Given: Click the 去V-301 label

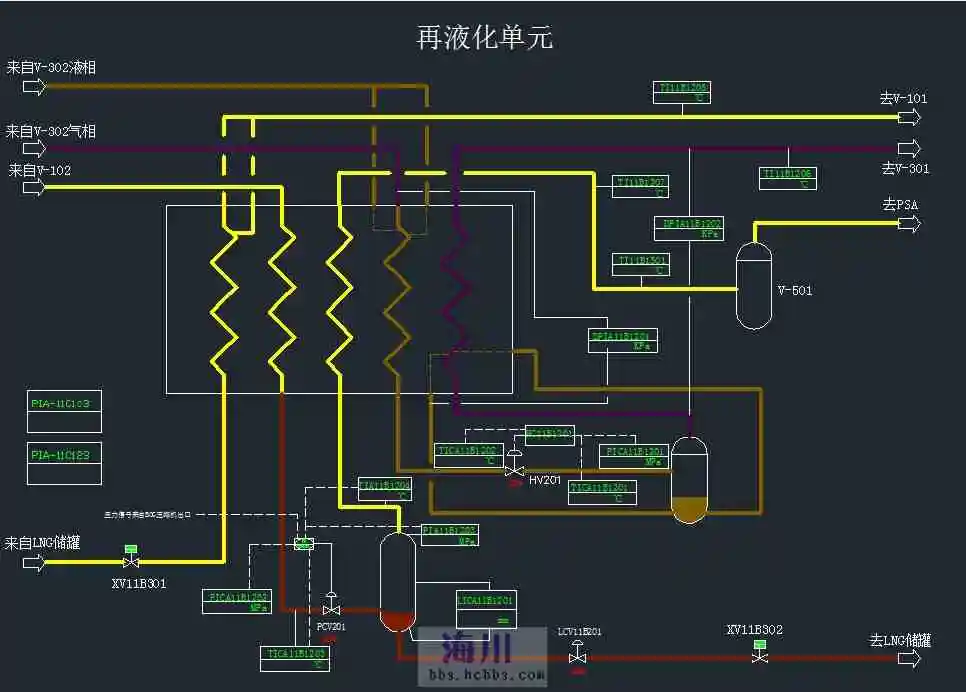Looking at the screenshot, I should tap(906, 168).
